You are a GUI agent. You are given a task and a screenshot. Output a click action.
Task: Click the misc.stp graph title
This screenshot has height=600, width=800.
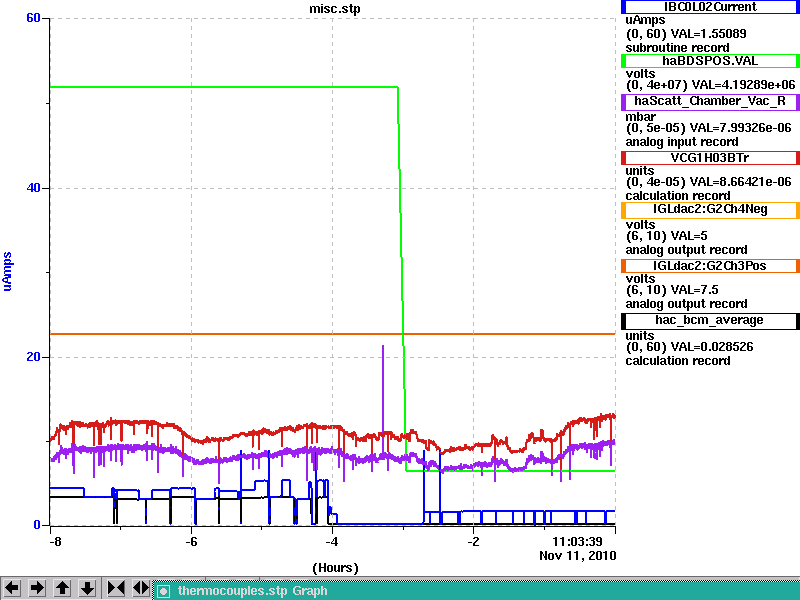(335, 9)
